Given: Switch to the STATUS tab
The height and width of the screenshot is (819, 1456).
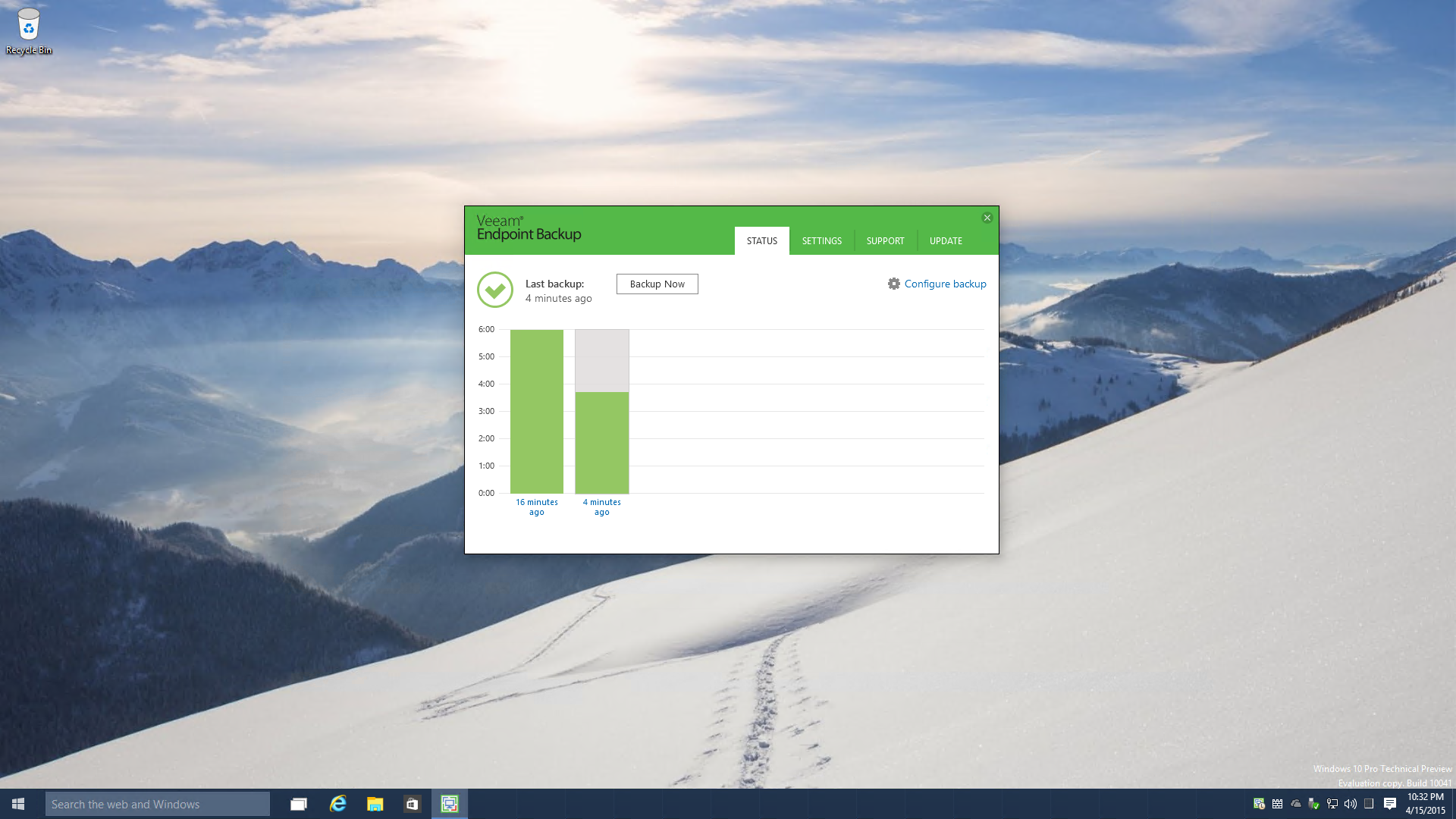Looking at the screenshot, I should 761,240.
